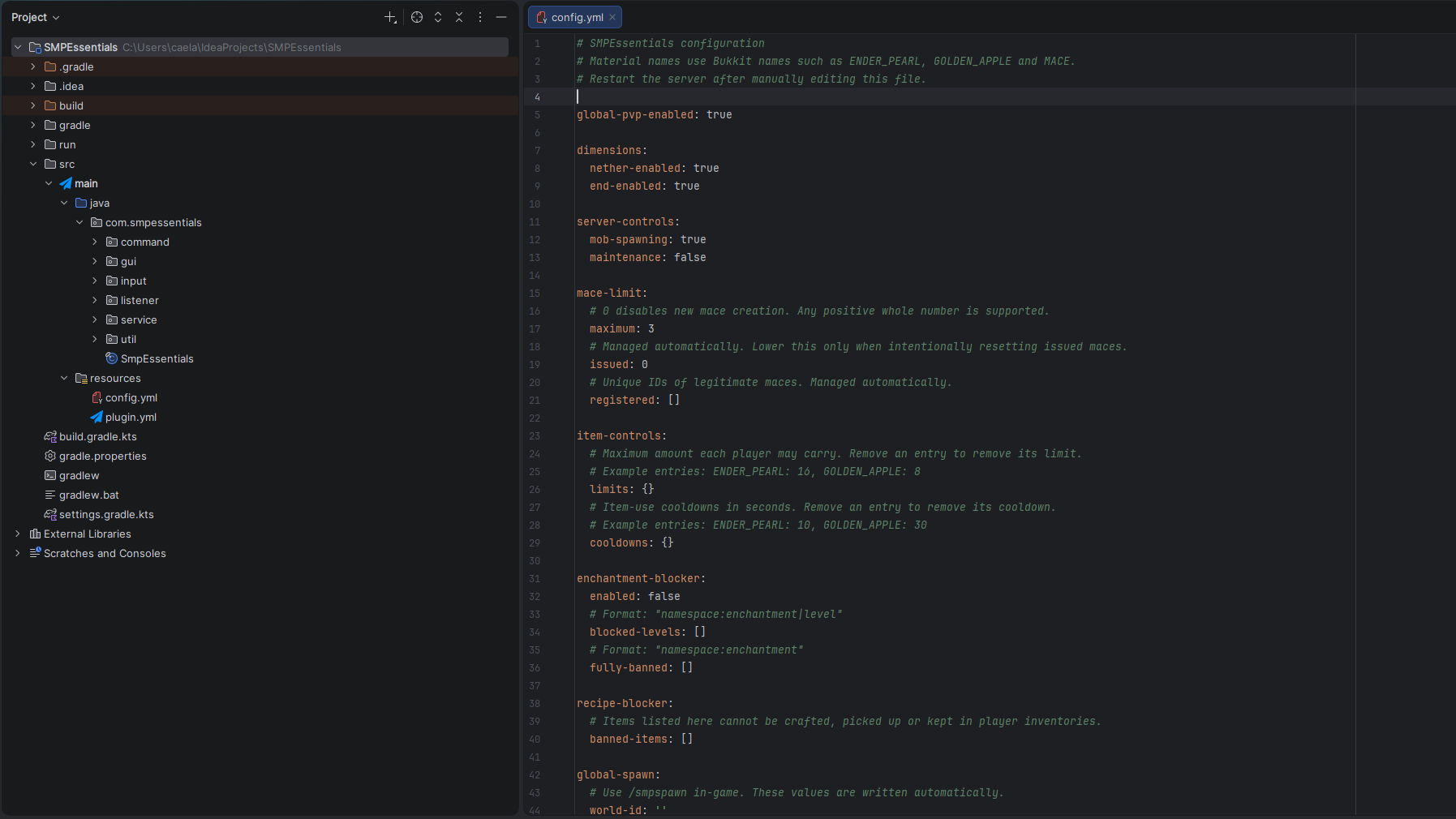The width and height of the screenshot is (1456, 819).
Task: Click the Expand All icon in Project toolbar
Action: [438, 17]
